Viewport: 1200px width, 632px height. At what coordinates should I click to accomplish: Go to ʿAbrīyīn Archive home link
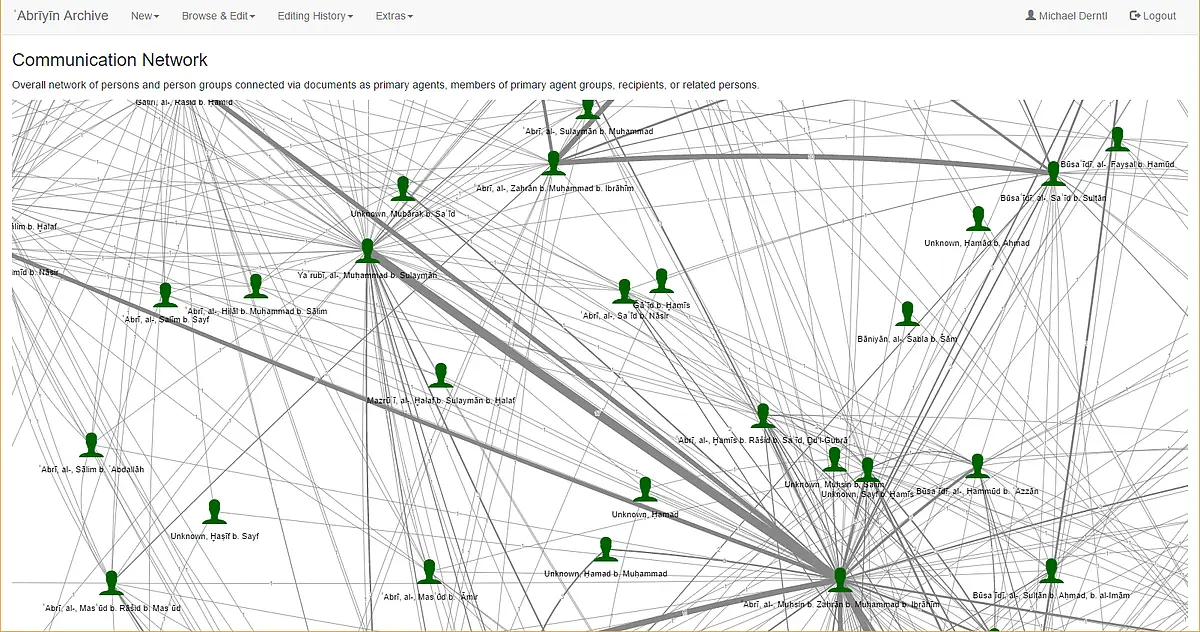point(60,16)
